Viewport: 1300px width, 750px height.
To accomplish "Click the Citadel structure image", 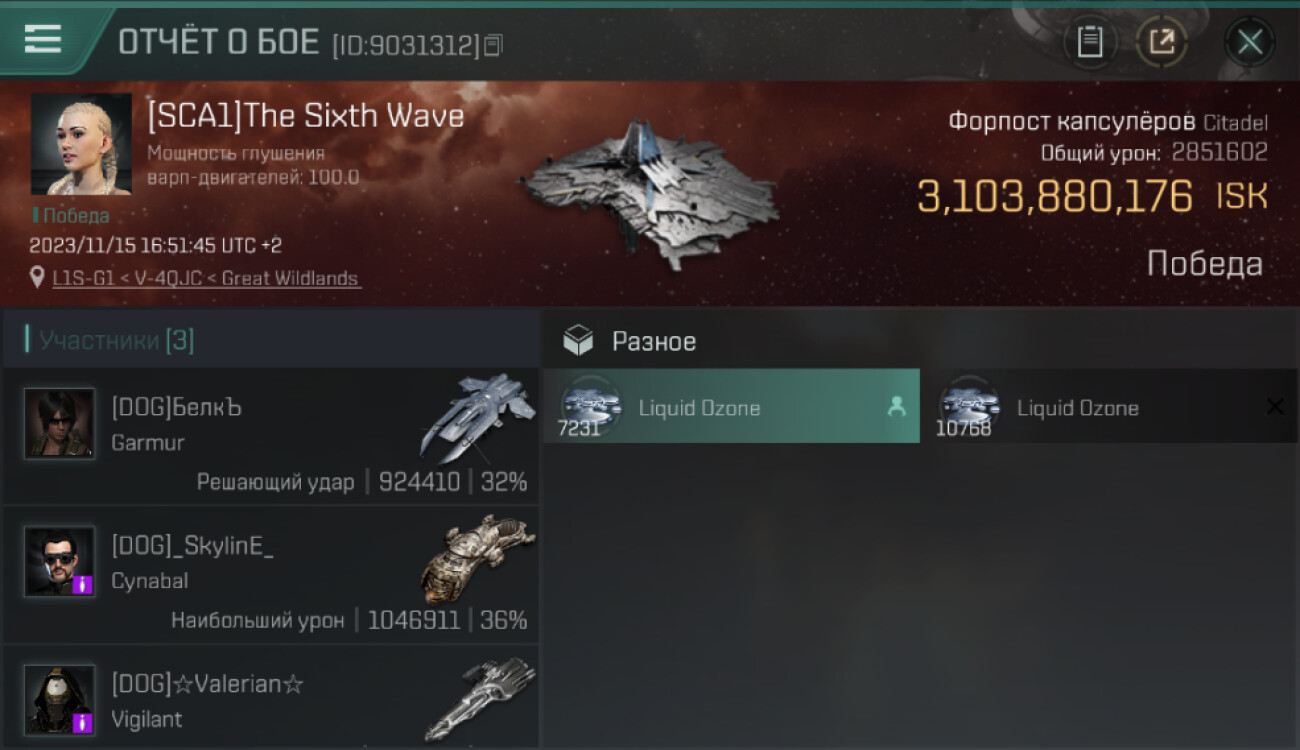I will pos(650,193).
